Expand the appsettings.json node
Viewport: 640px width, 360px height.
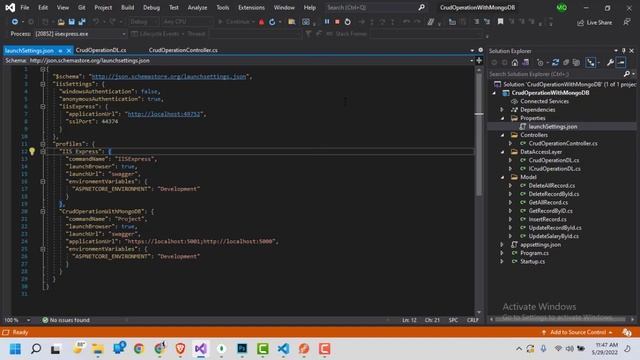pos(502,244)
